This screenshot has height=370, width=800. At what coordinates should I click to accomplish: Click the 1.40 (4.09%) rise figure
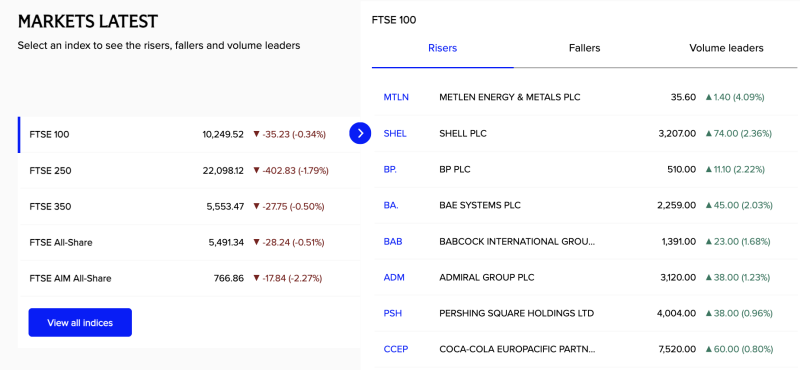coord(735,97)
